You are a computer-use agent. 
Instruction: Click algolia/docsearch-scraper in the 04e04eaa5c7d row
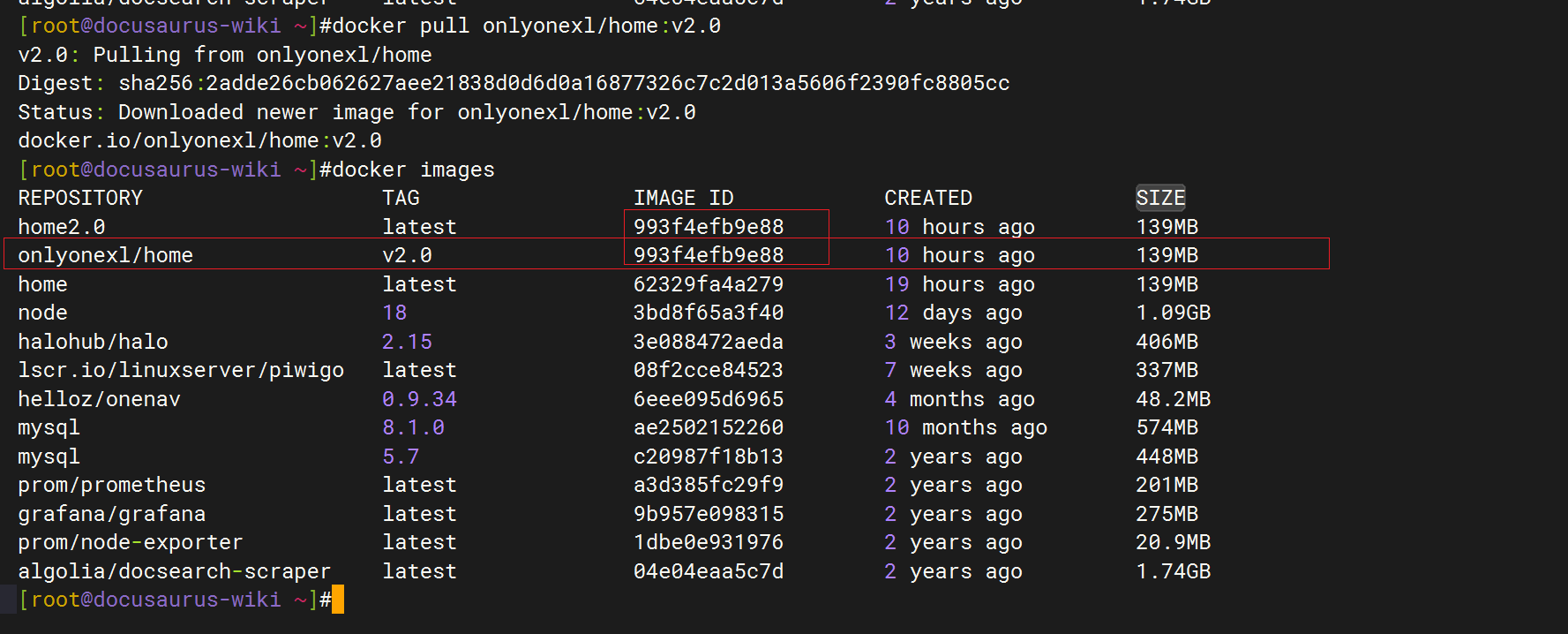[175, 571]
